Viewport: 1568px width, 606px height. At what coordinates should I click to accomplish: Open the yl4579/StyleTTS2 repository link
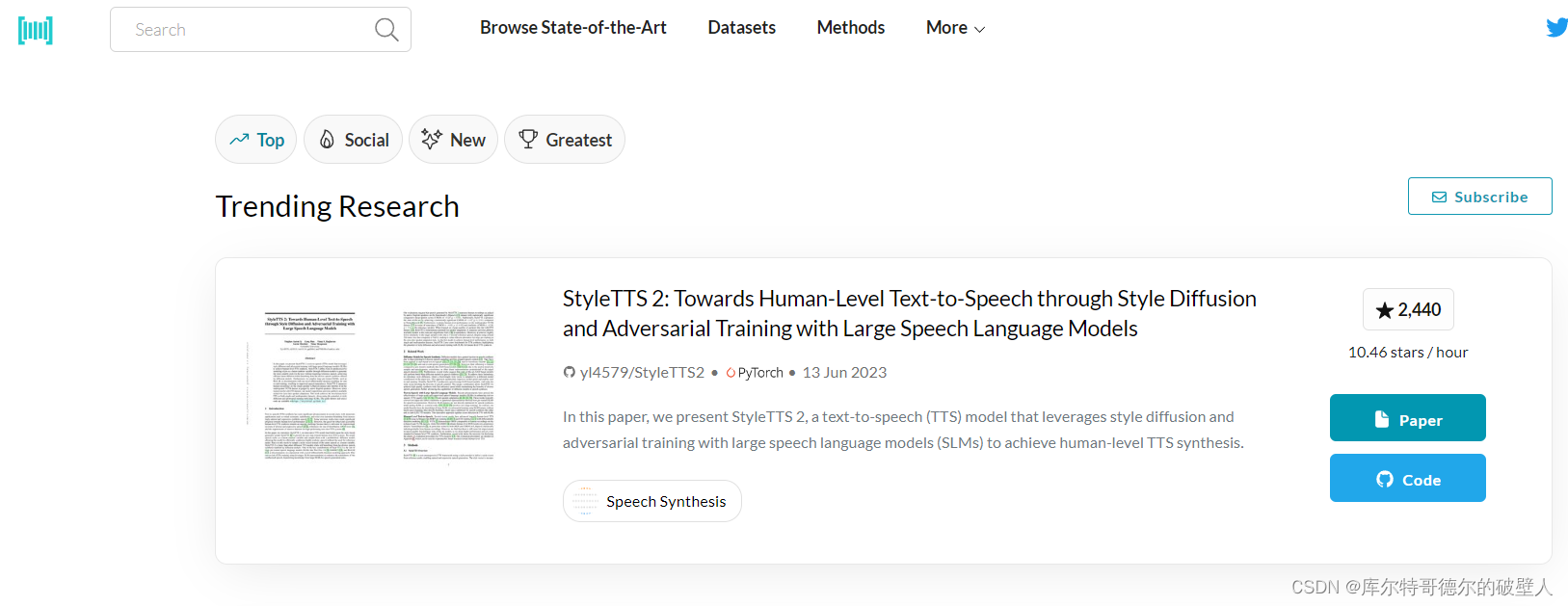point(634,373)
